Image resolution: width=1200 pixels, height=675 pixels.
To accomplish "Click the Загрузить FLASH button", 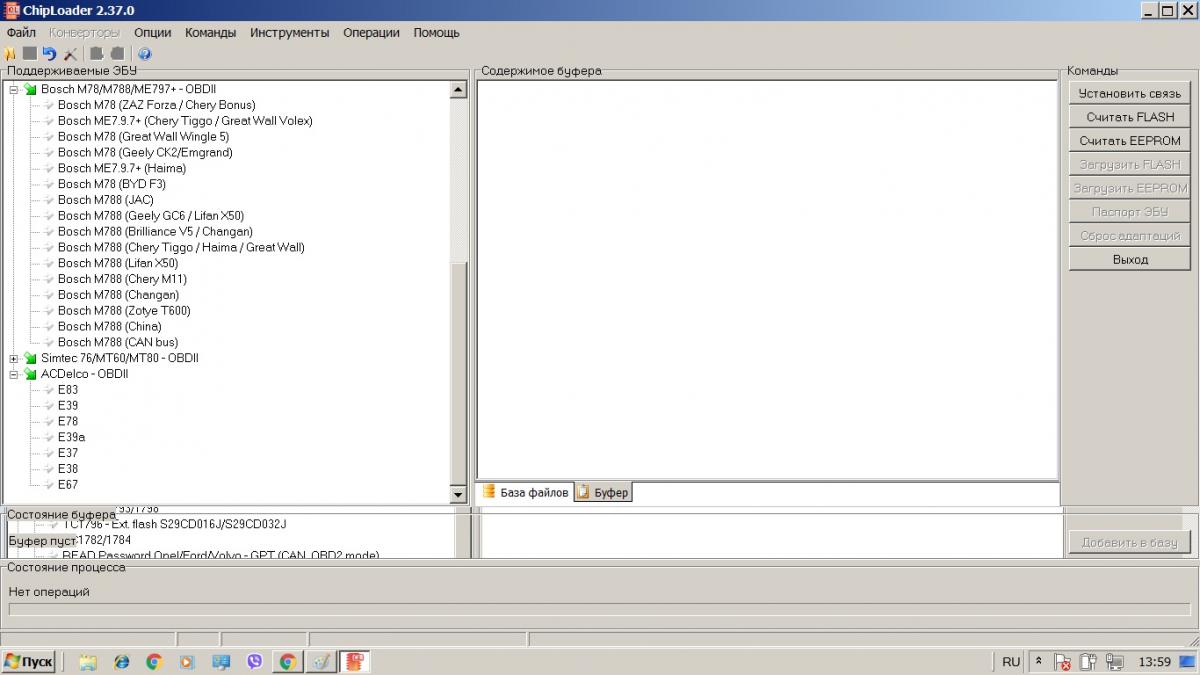I will click(1130, 164).
